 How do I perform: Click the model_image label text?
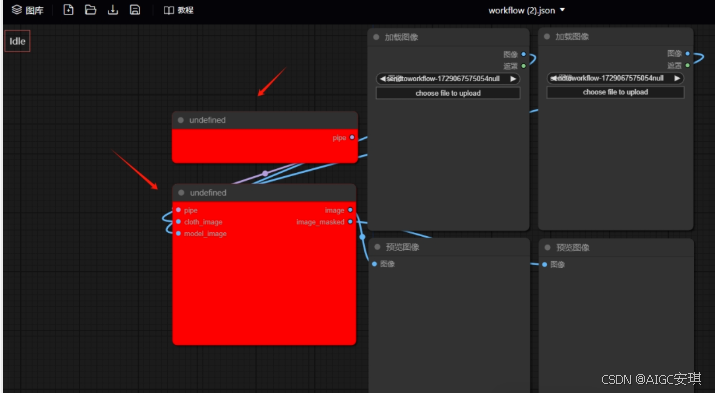(x=205, y=233)
